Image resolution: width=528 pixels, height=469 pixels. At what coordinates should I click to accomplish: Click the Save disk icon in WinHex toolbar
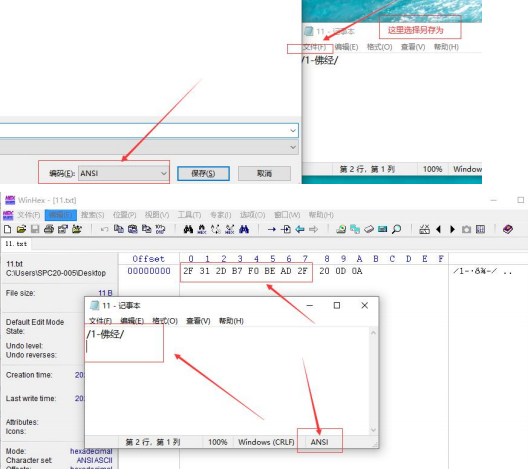coord(35,229)
